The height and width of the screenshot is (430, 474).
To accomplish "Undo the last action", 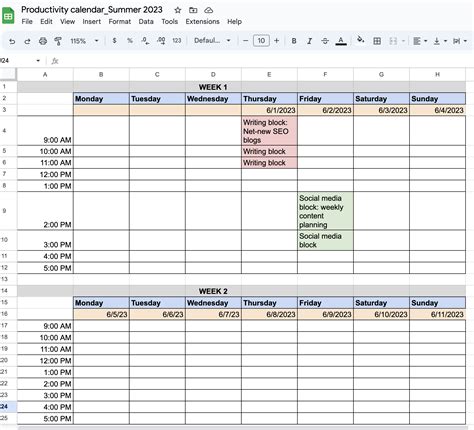I will click(12, 41).
